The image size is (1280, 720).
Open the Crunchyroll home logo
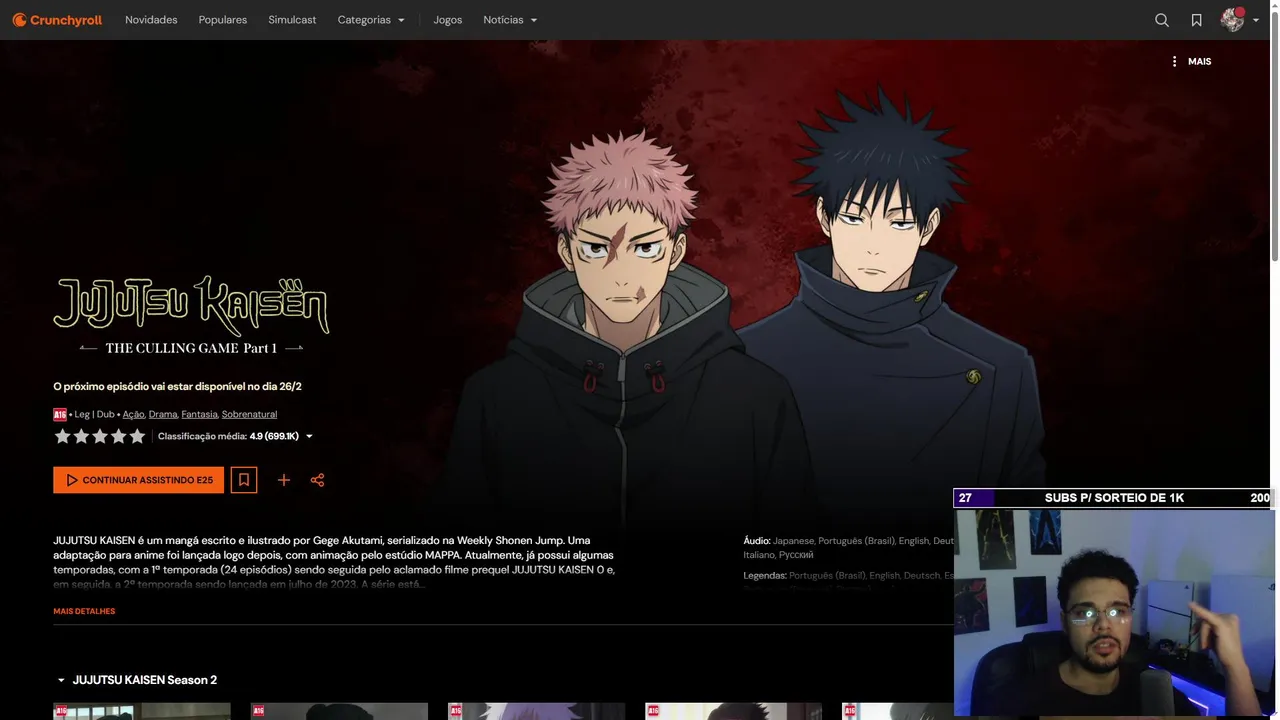(x=57, y=20)
